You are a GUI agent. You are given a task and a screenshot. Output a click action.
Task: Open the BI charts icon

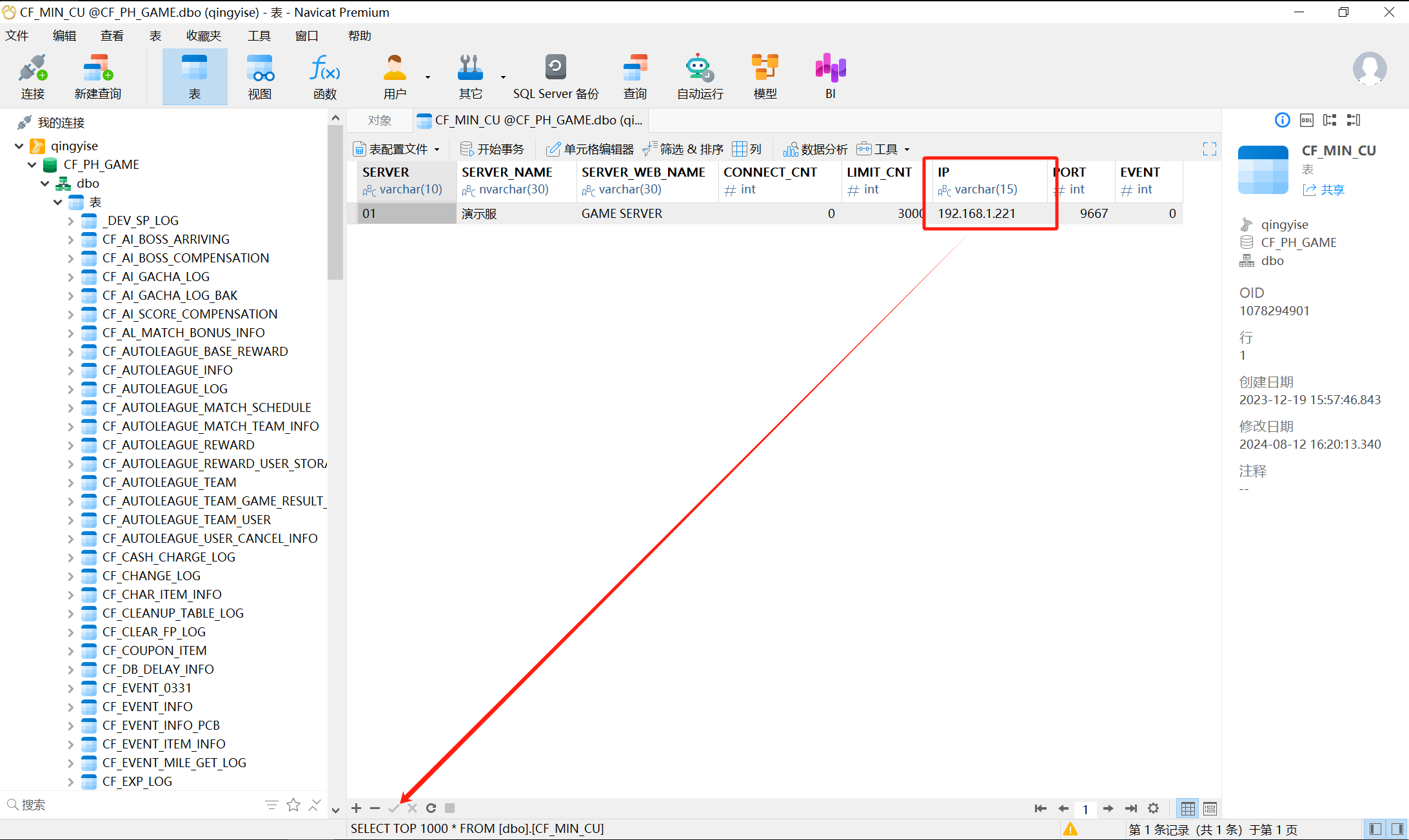(x=830, y=68)
